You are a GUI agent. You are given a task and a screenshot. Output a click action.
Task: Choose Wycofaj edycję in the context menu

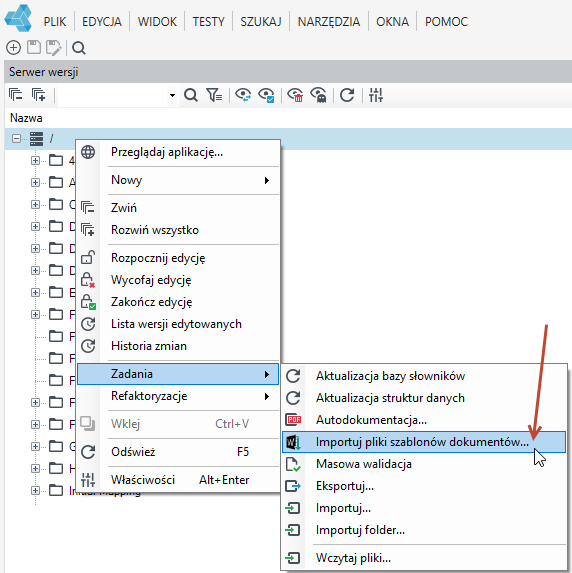[178, 280]
